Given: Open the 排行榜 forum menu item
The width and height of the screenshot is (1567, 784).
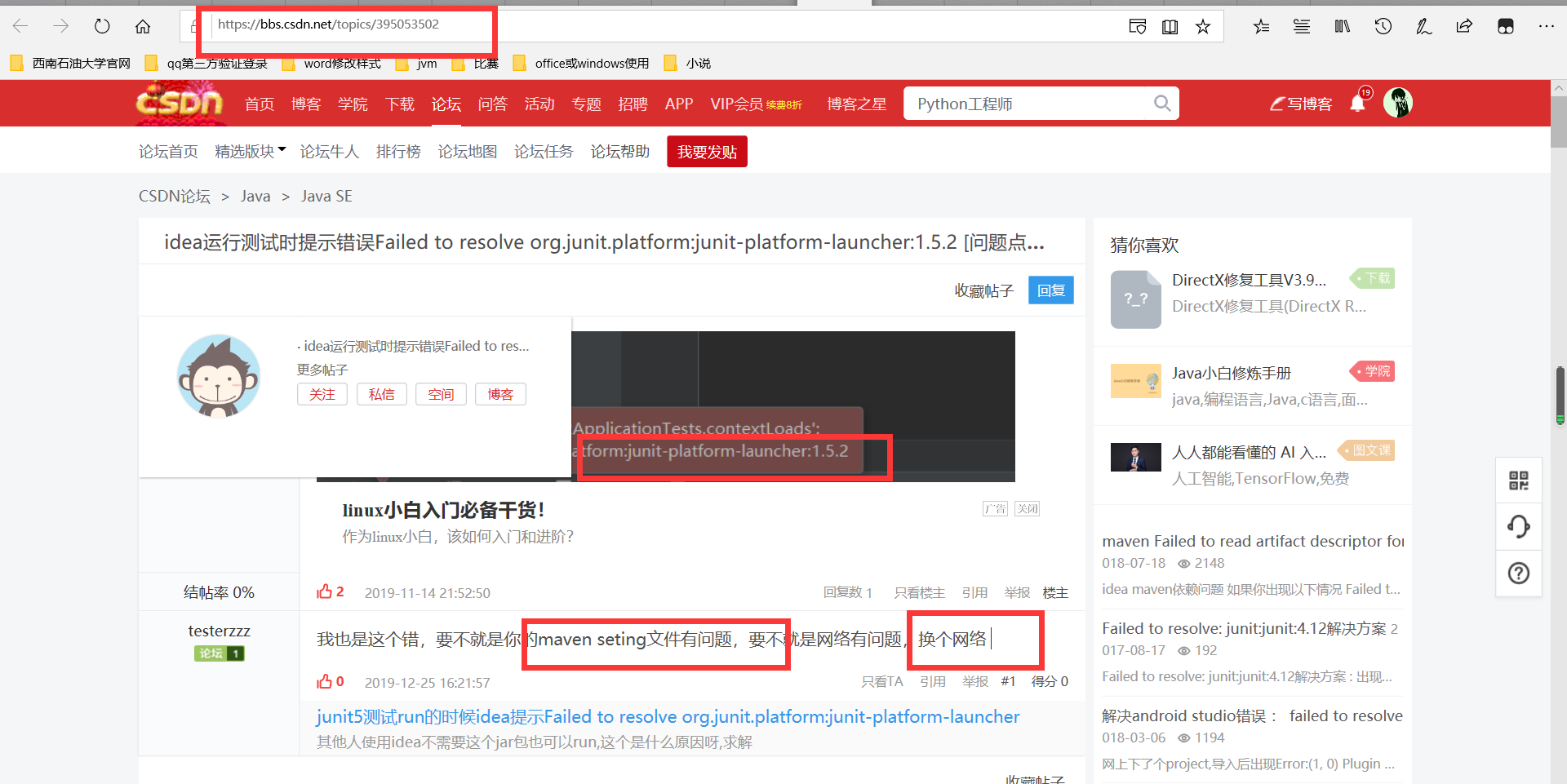Looking at the screenshot, I should [398, 151].
